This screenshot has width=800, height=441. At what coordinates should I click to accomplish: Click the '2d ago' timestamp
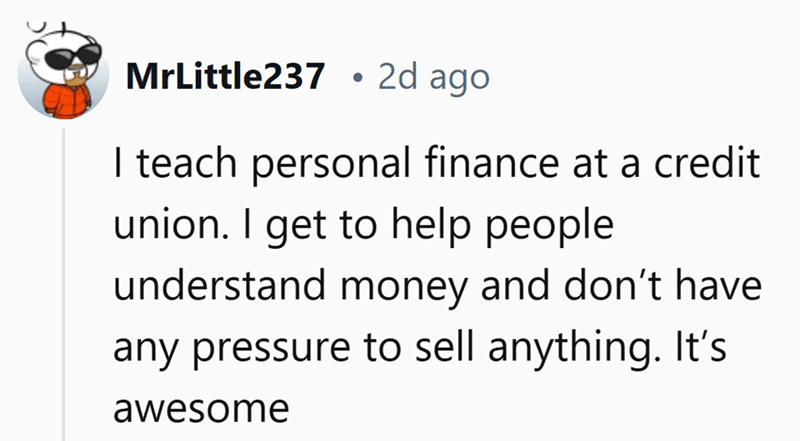tap(434, 78)
